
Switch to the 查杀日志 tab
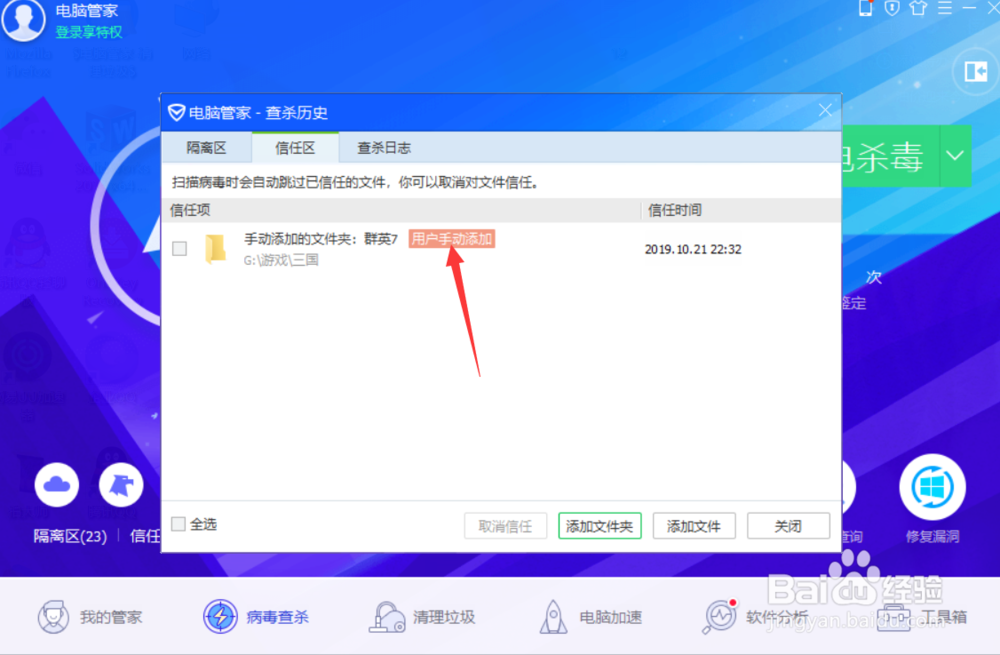coord(383,148)
